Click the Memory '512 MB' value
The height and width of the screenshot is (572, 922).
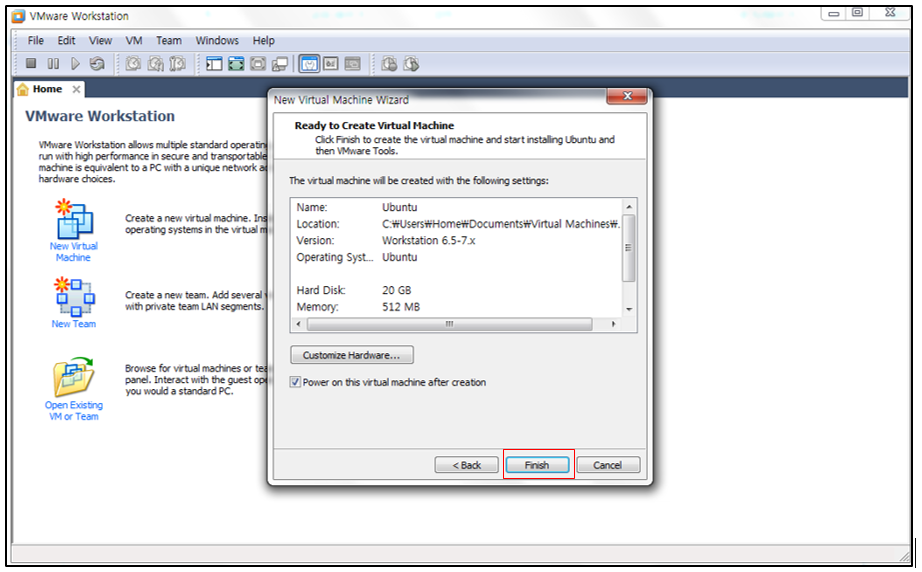coord(401,307)
